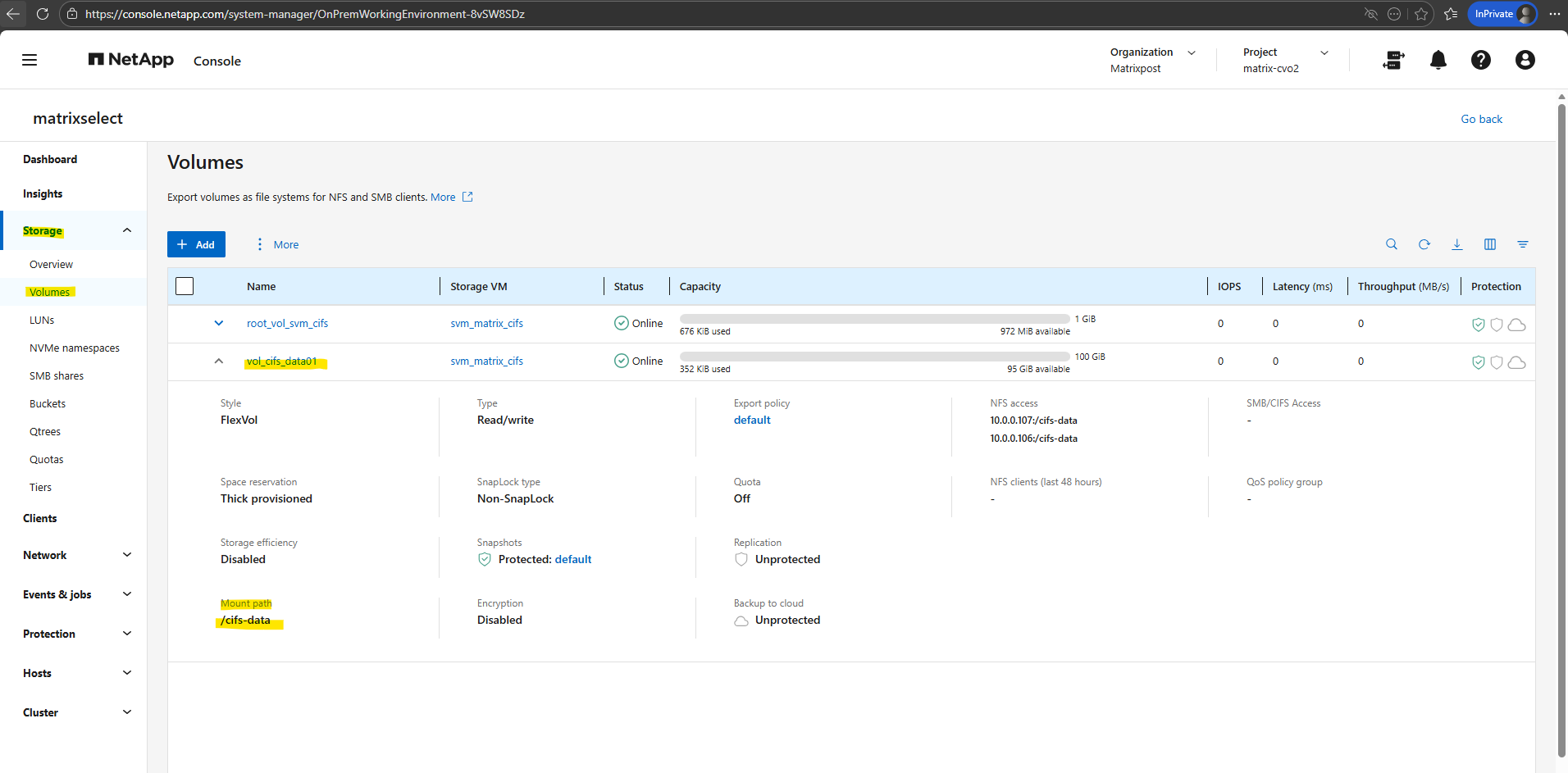Open the filter icon for volumes
Image resolution: width=1568 pixels, height=773 pixels.
[x=1522, y=244]
